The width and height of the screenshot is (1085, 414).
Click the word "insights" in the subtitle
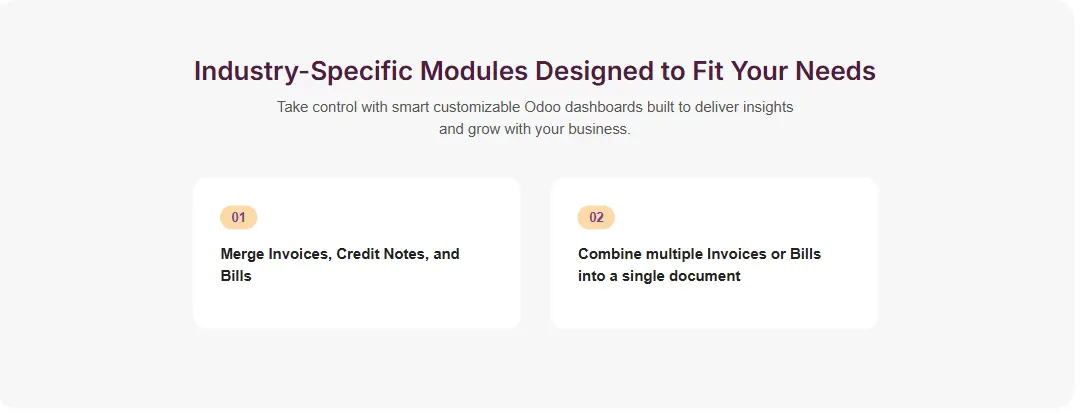coord(765,107)
